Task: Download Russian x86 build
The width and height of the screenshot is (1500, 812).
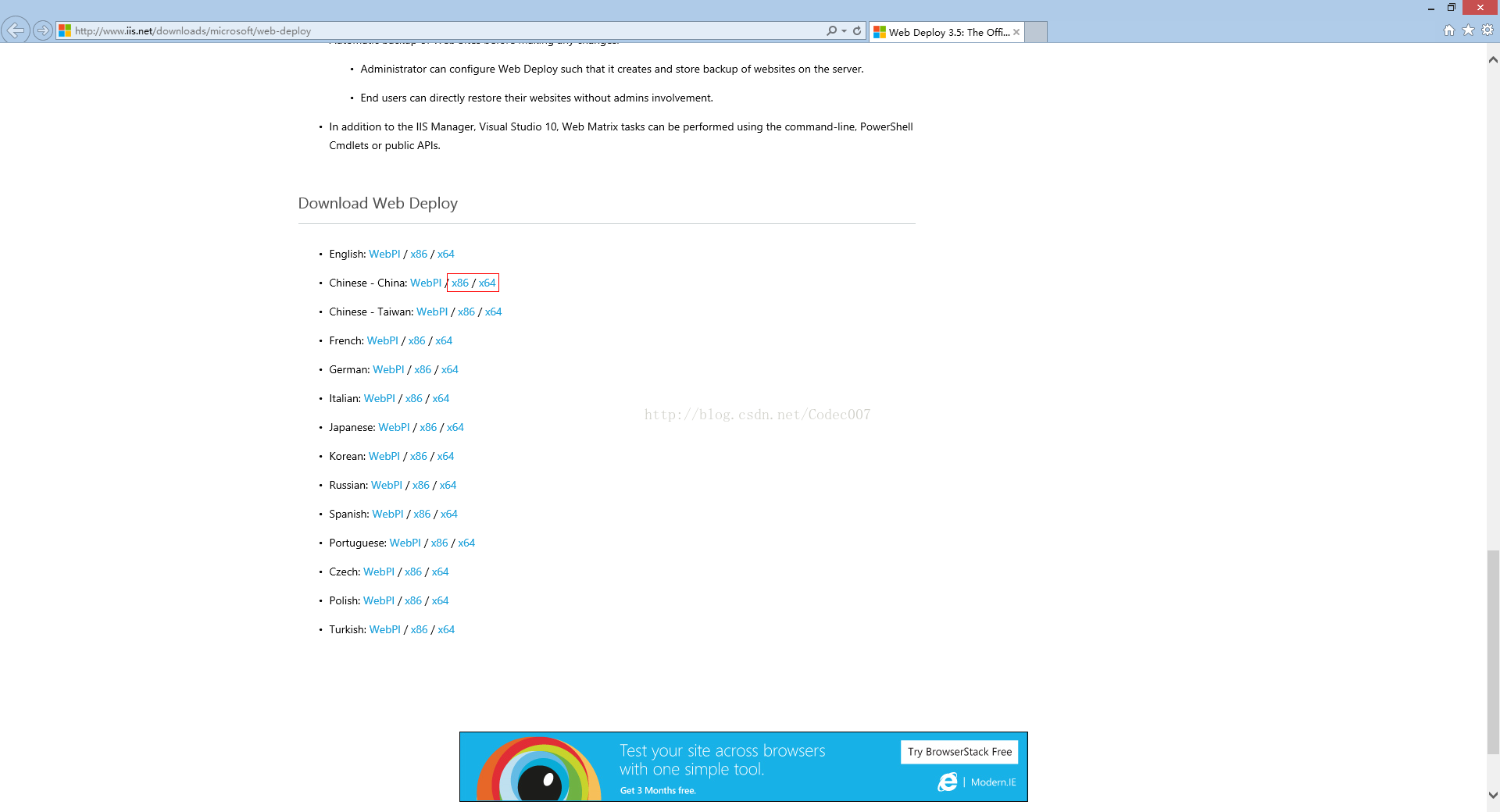Action: coord(421,485)
